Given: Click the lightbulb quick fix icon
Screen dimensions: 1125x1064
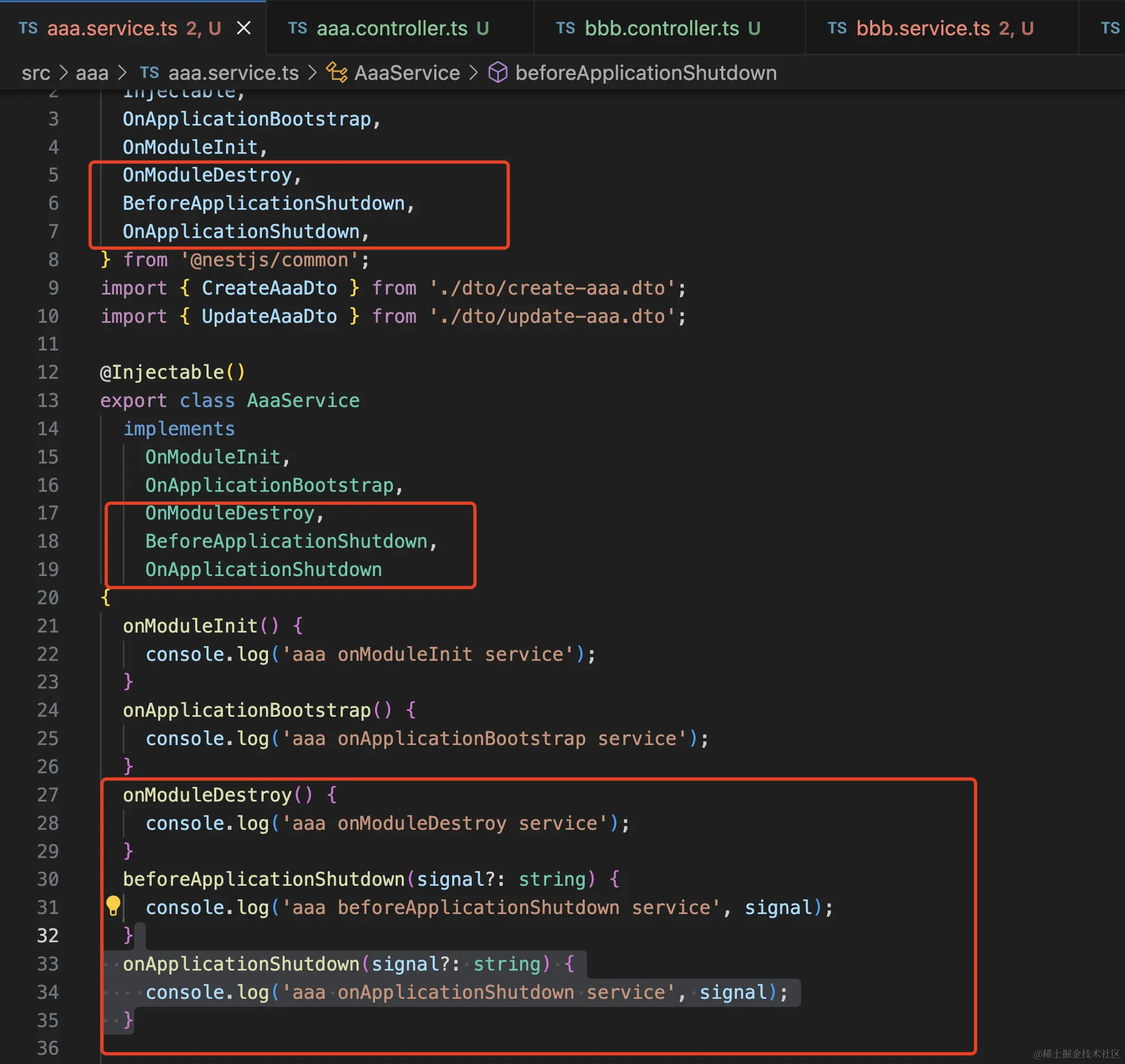Looking at the screenshot, I should click(x=114, y=906).
